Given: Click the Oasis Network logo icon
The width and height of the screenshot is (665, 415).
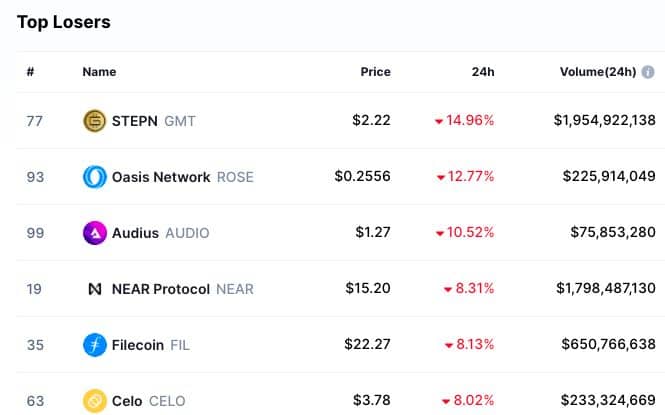Looking at the screenshot, I should (x=95, y=177).
